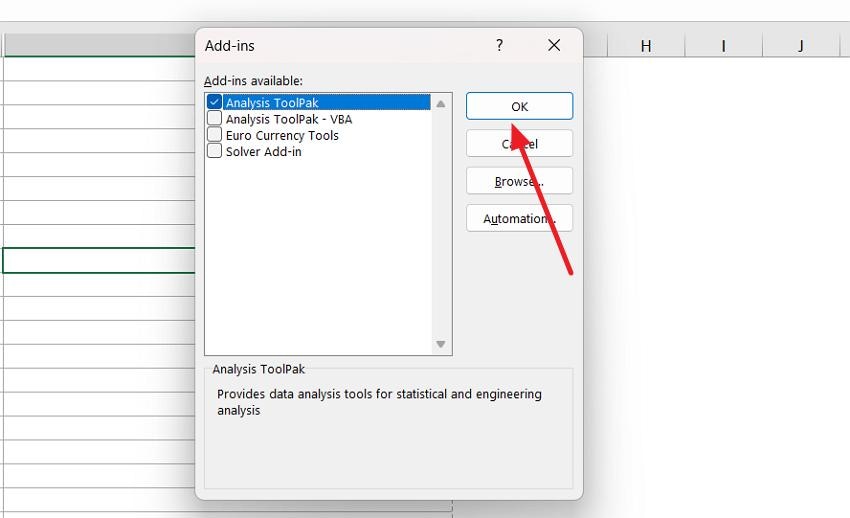850x518 pixels.
Task: Select column J header in spreadsheet
Action: tap(801, 46)
